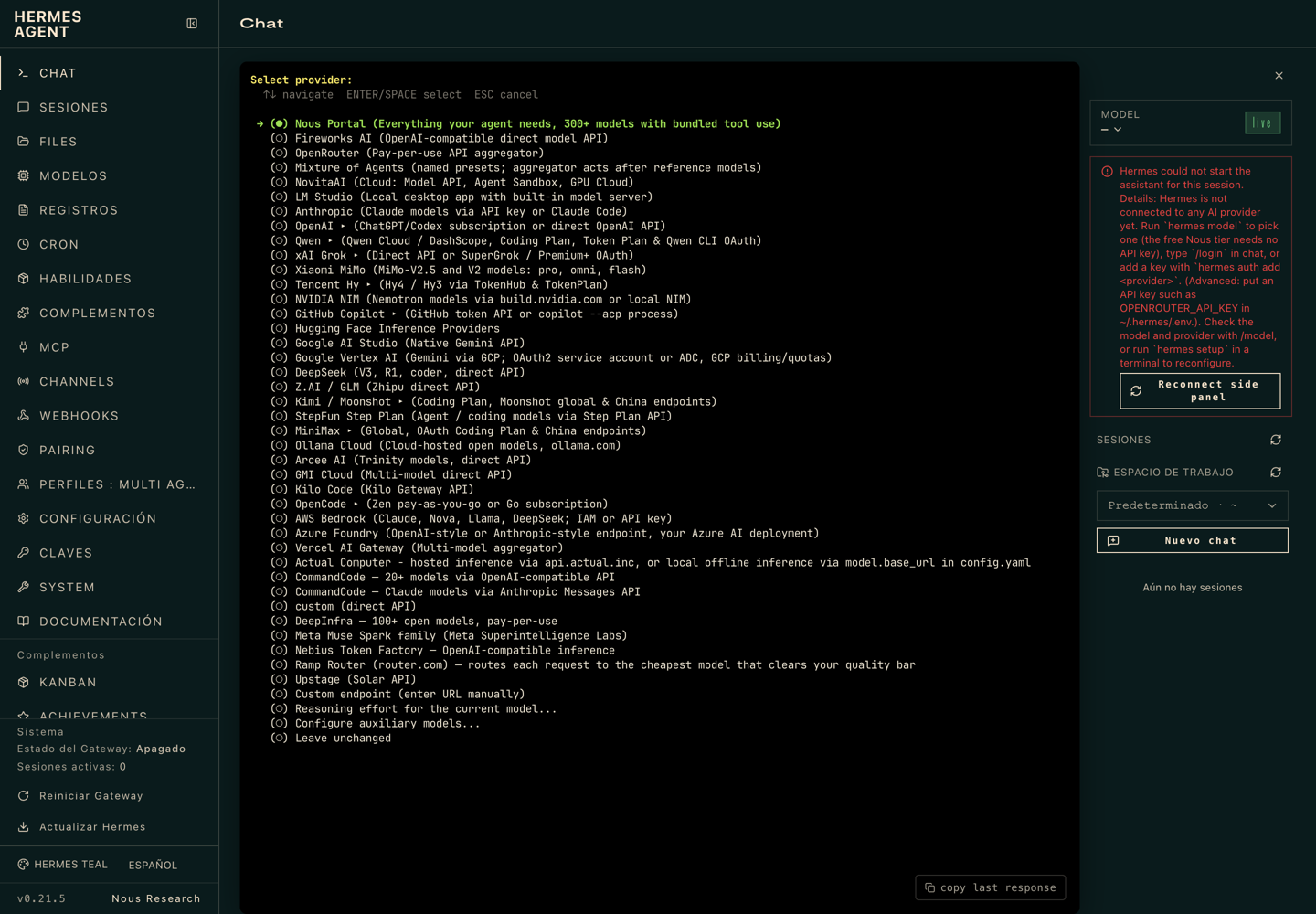This screenshot has width=1316, height=914.
Task: Expand the Qwen provider submenu
Action: pyautogui.click(x=331, y=241)
